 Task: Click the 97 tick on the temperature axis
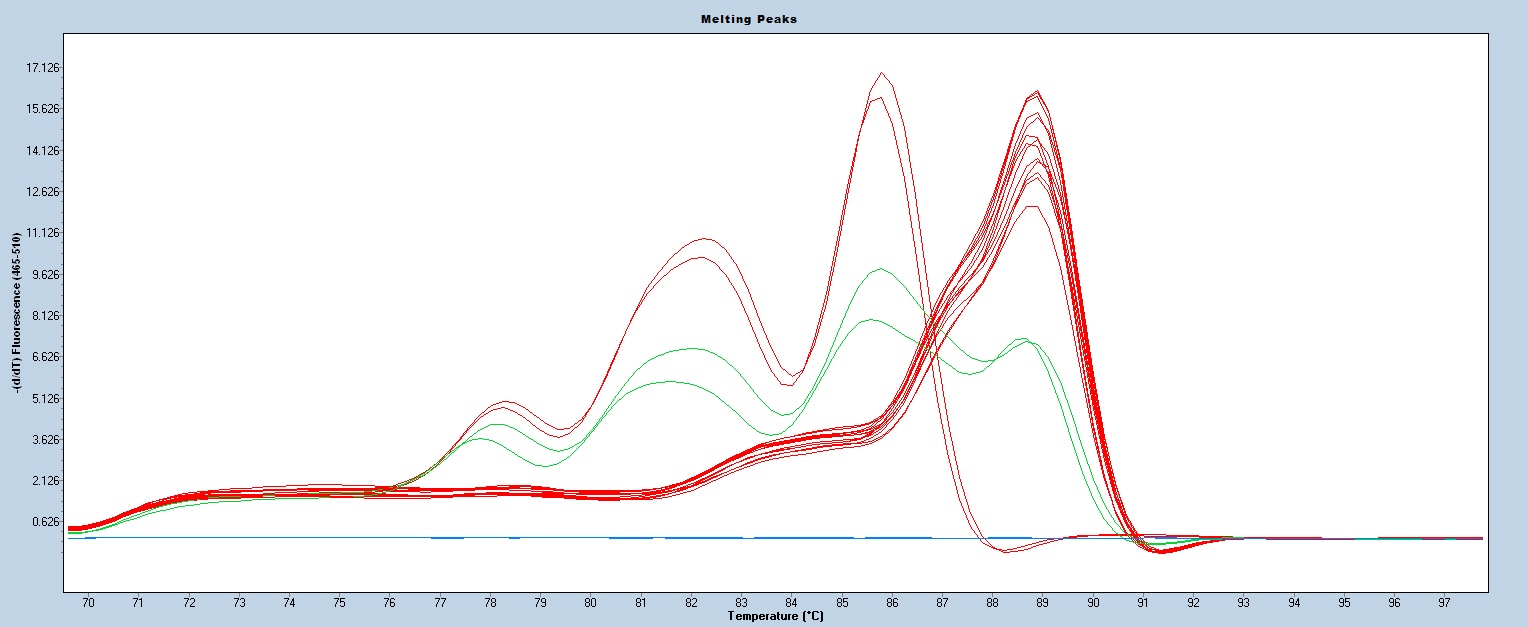1444,603
